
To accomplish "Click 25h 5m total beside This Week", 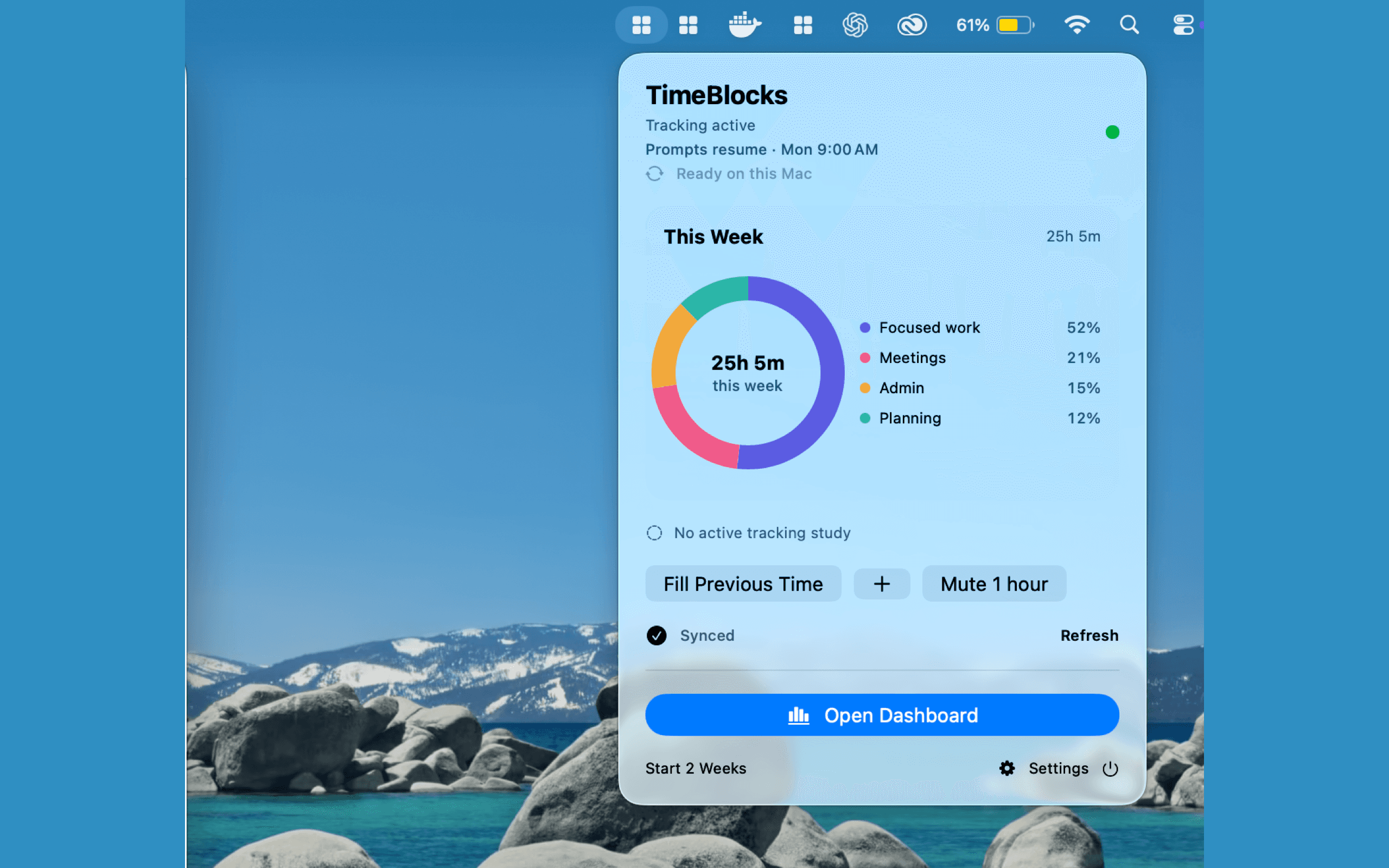I will pyautogui.click(x=1073, y=237).
